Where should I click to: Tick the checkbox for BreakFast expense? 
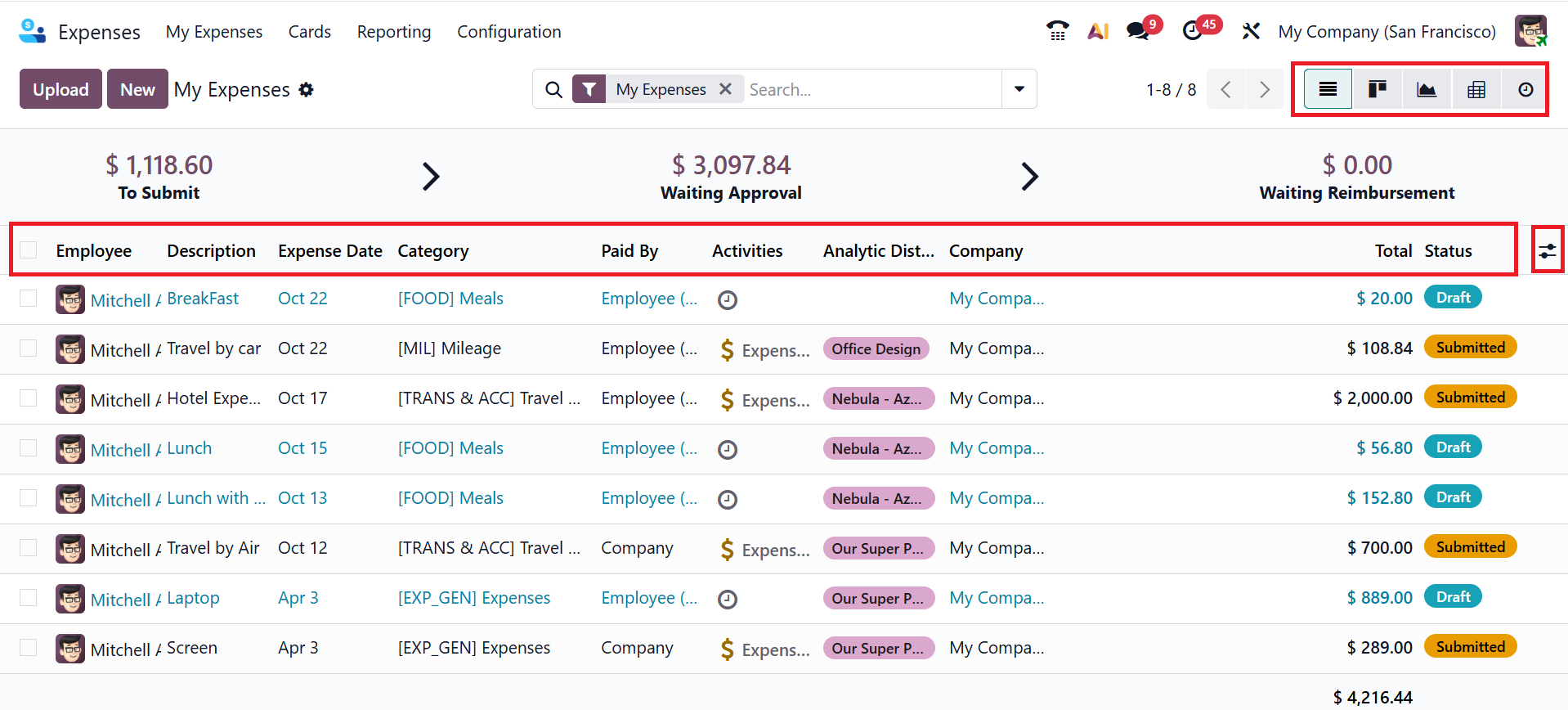29,299
